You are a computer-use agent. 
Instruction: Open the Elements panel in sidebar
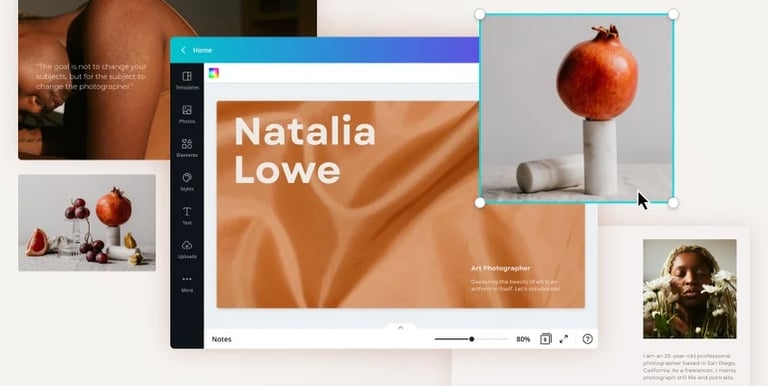187,148
